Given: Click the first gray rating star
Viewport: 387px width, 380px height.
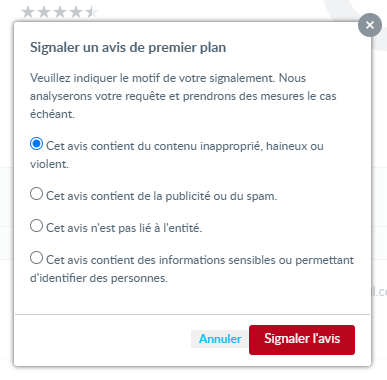Looking at the screenshot, I should [x=28, y=13].
